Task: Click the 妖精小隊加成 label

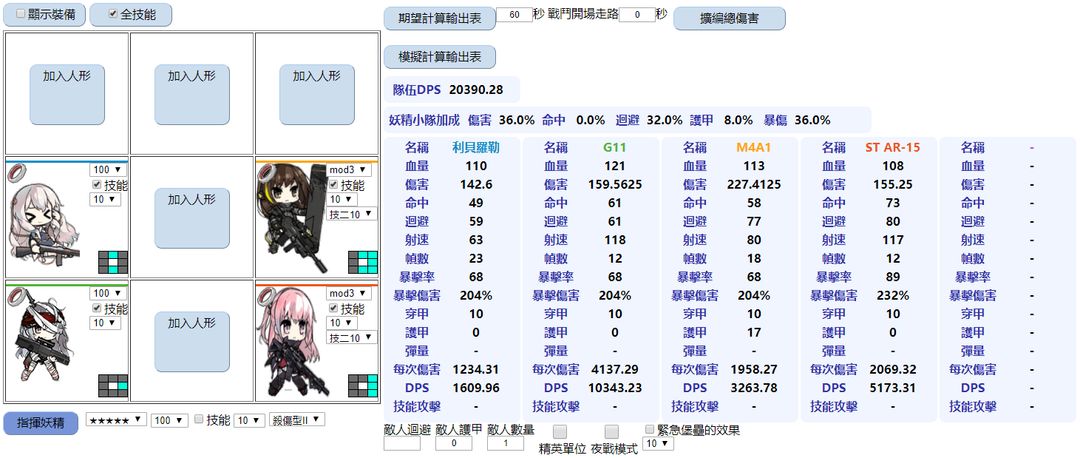Action: click(424, 120)
